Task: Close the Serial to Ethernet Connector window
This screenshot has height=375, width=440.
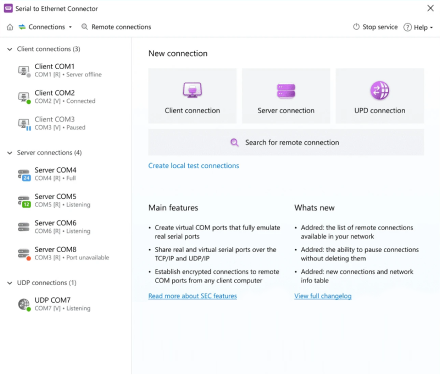Action: [x=430, y=8]
